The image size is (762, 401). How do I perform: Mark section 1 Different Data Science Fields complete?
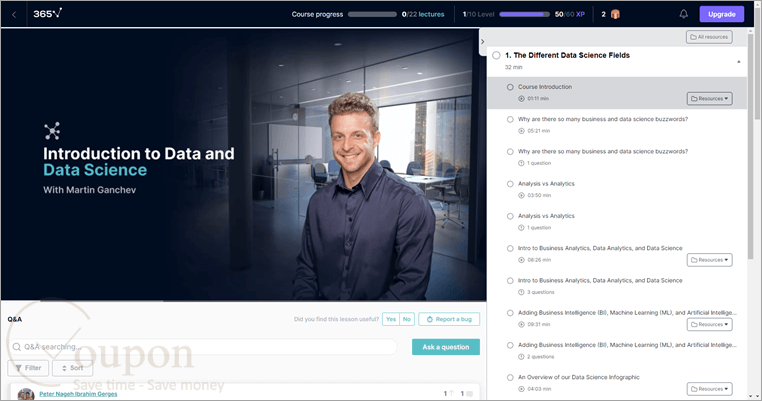point(496,55)
